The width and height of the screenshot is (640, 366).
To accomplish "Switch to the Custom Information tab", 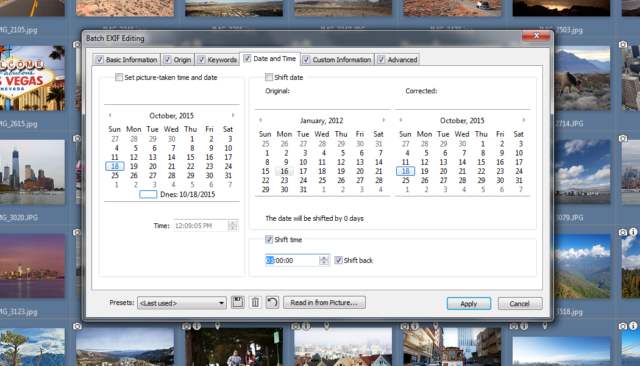I will [337, 60].
